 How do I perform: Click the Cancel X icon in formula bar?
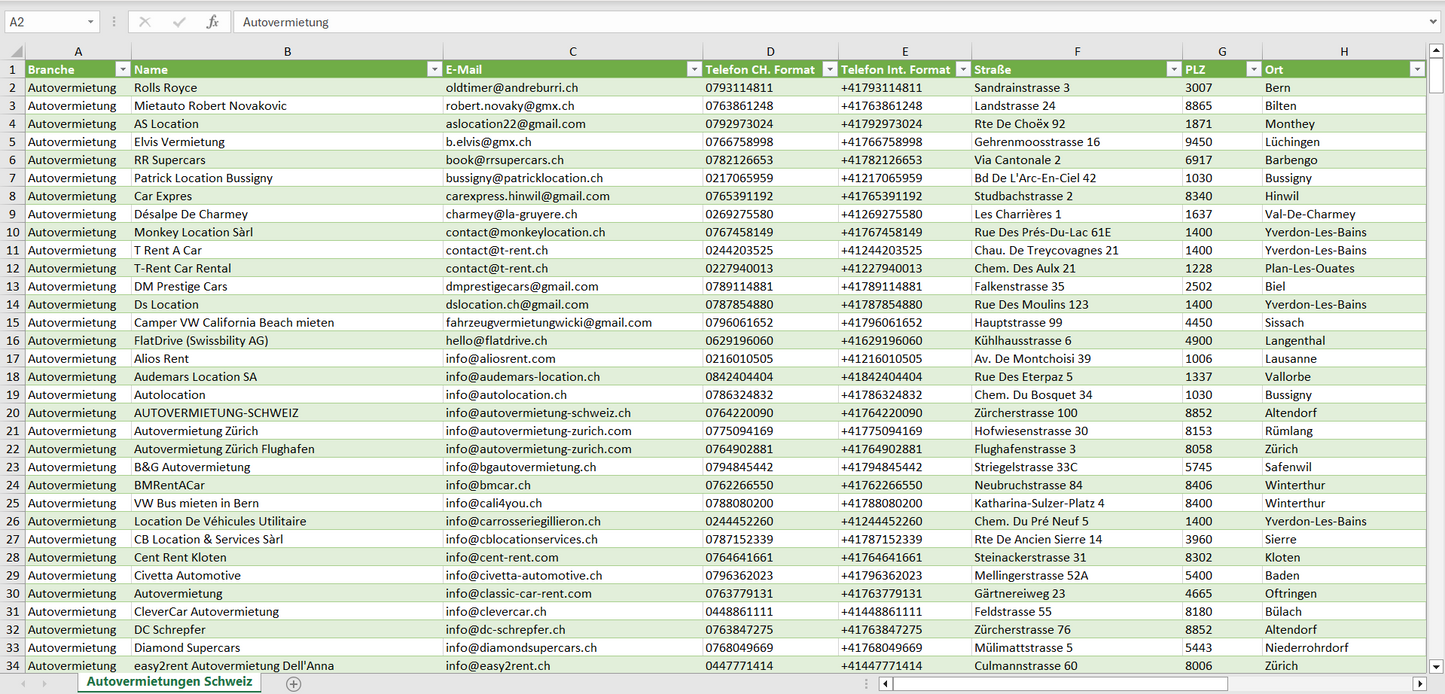tap(145, 22)
